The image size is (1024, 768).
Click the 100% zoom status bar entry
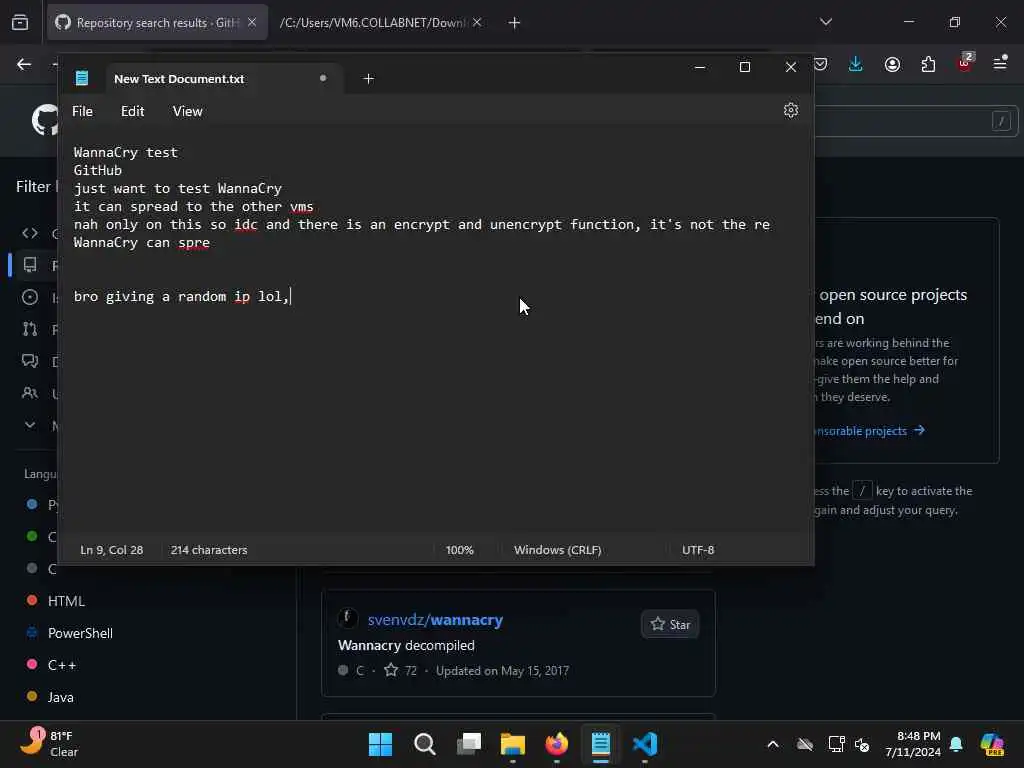click(x=460, y=550)
